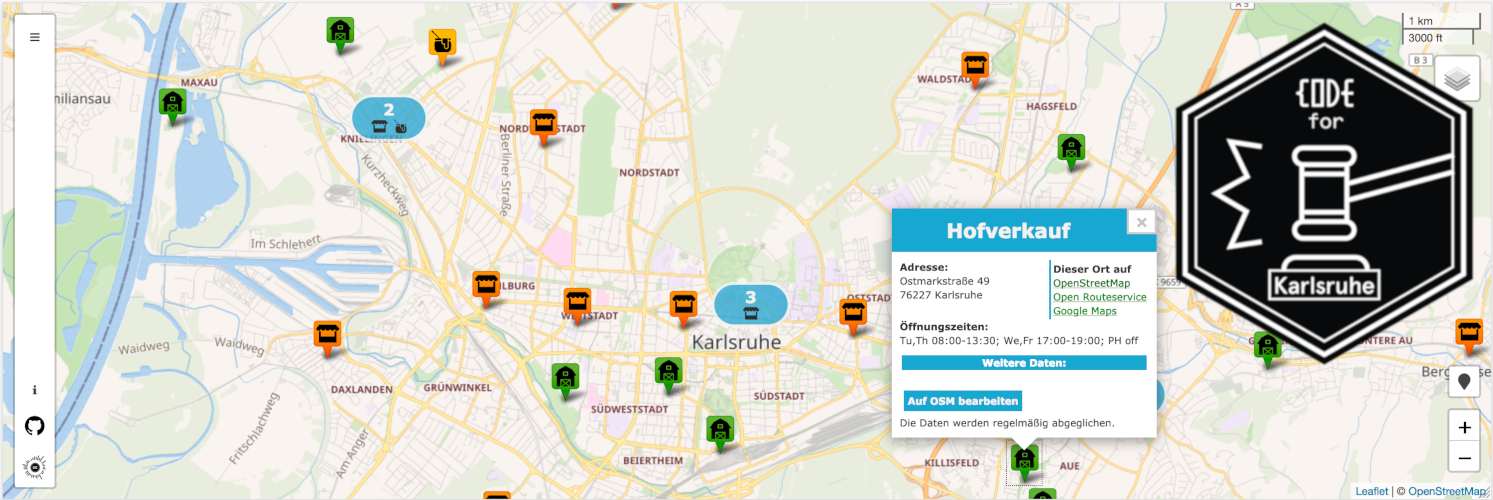
Task: Expand the "Weitere Daten:" section
Action: tap(1023, 362)
